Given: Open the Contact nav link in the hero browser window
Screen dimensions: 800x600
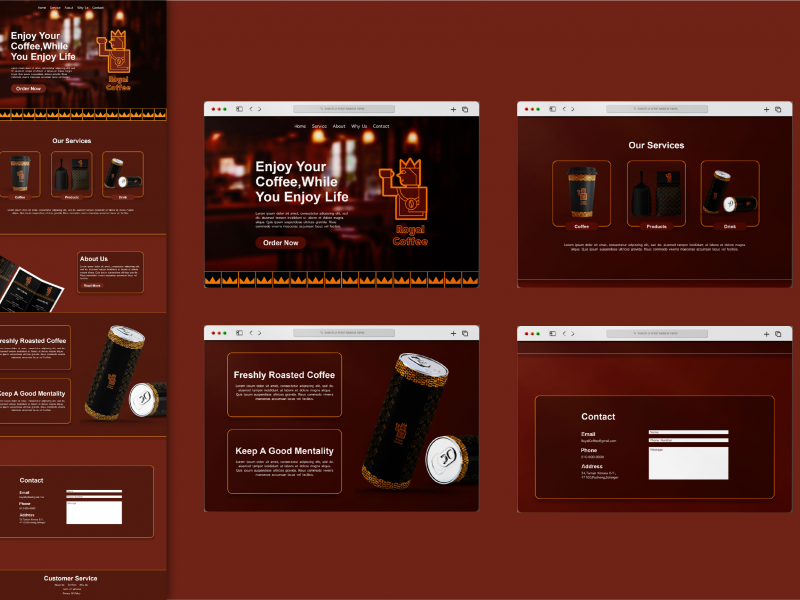Looking at the screenshot, I should 381,126.
